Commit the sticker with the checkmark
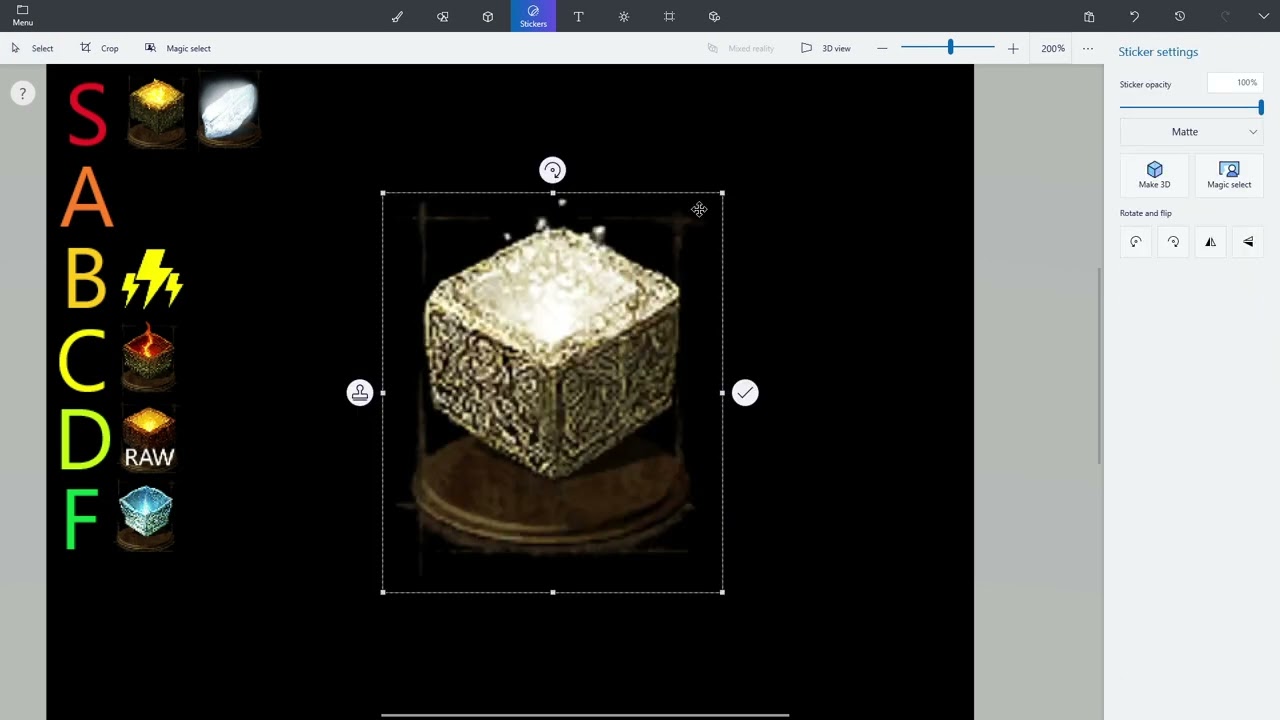1280x720 pixels. pyautogui.click(x=745, y=393)
